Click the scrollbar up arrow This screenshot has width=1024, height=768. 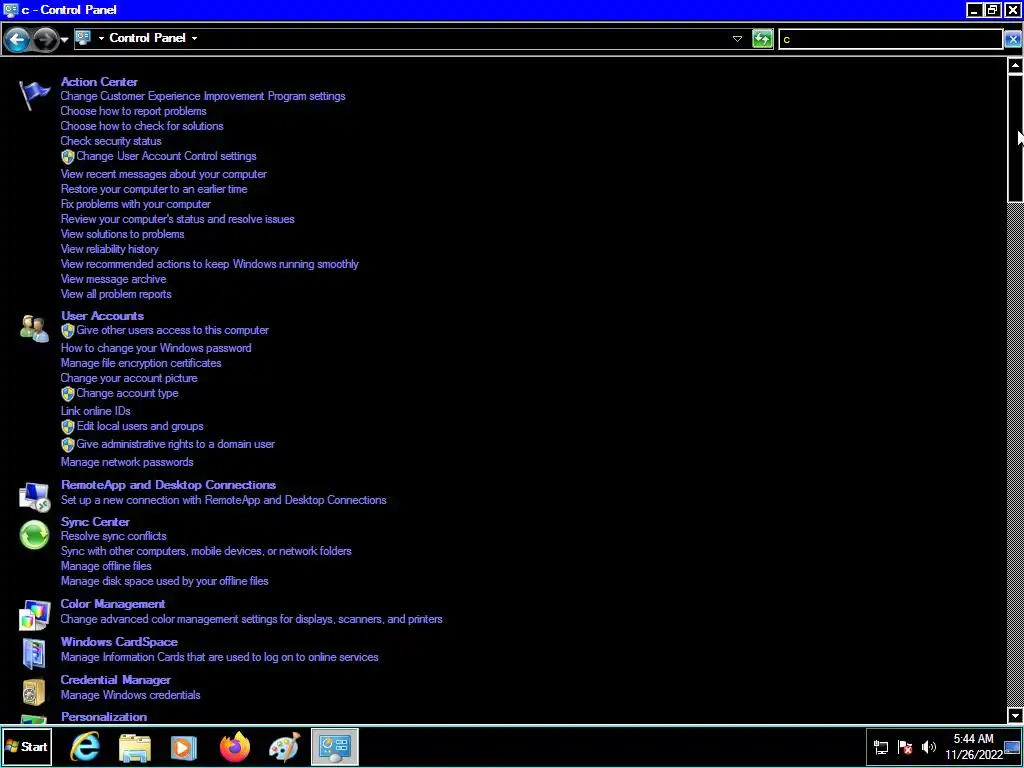1015,65
